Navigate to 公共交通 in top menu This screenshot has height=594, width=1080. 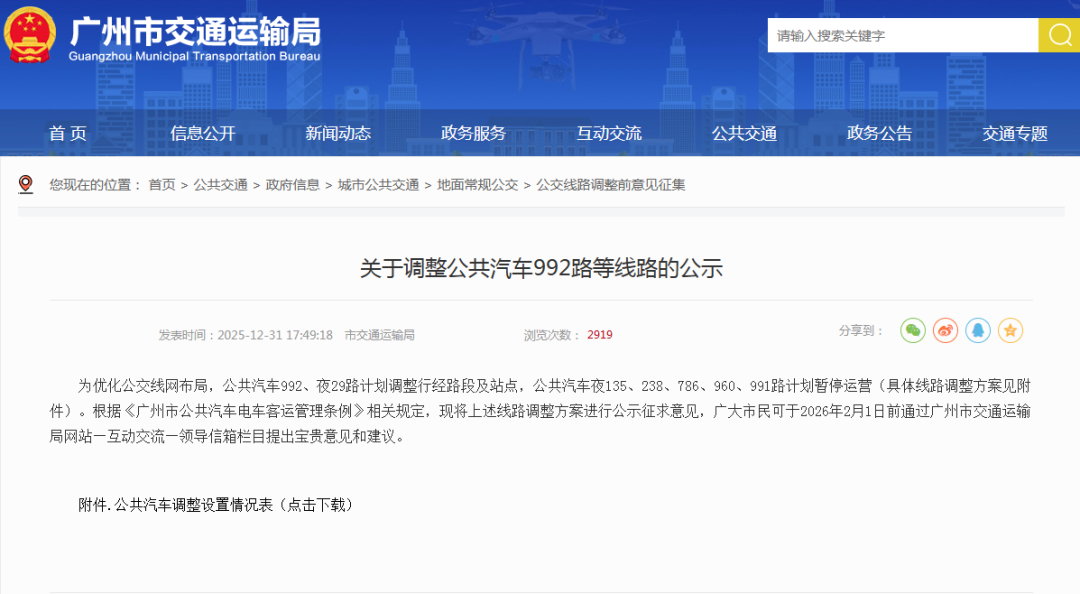(744, 133)
